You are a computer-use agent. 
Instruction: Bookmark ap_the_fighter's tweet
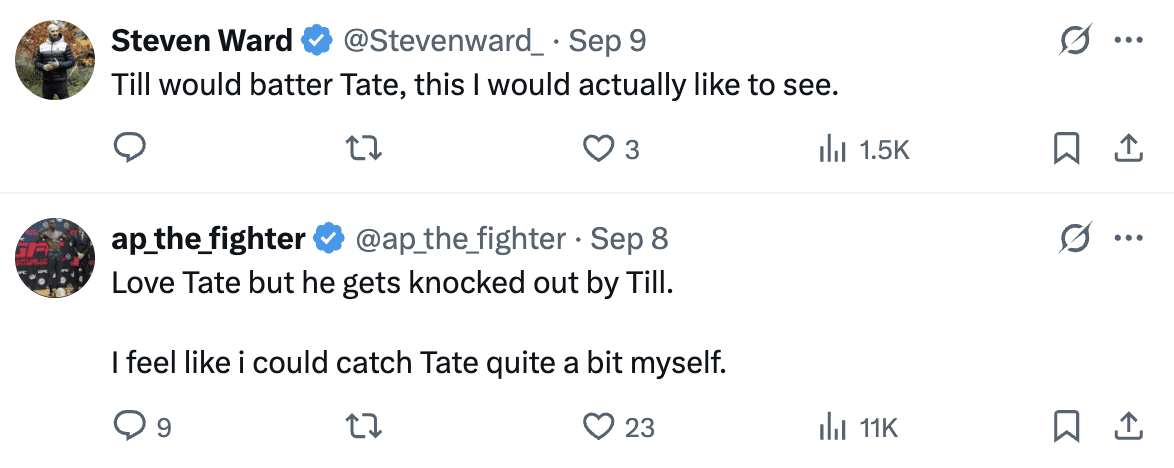click(x=1066, y=428)
